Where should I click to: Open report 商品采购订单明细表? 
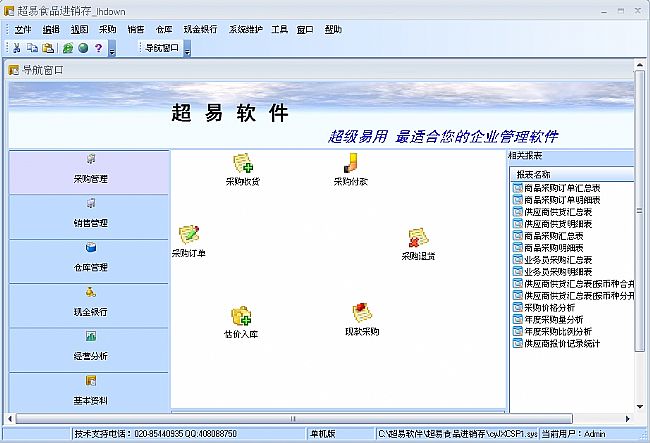[557, 200]
